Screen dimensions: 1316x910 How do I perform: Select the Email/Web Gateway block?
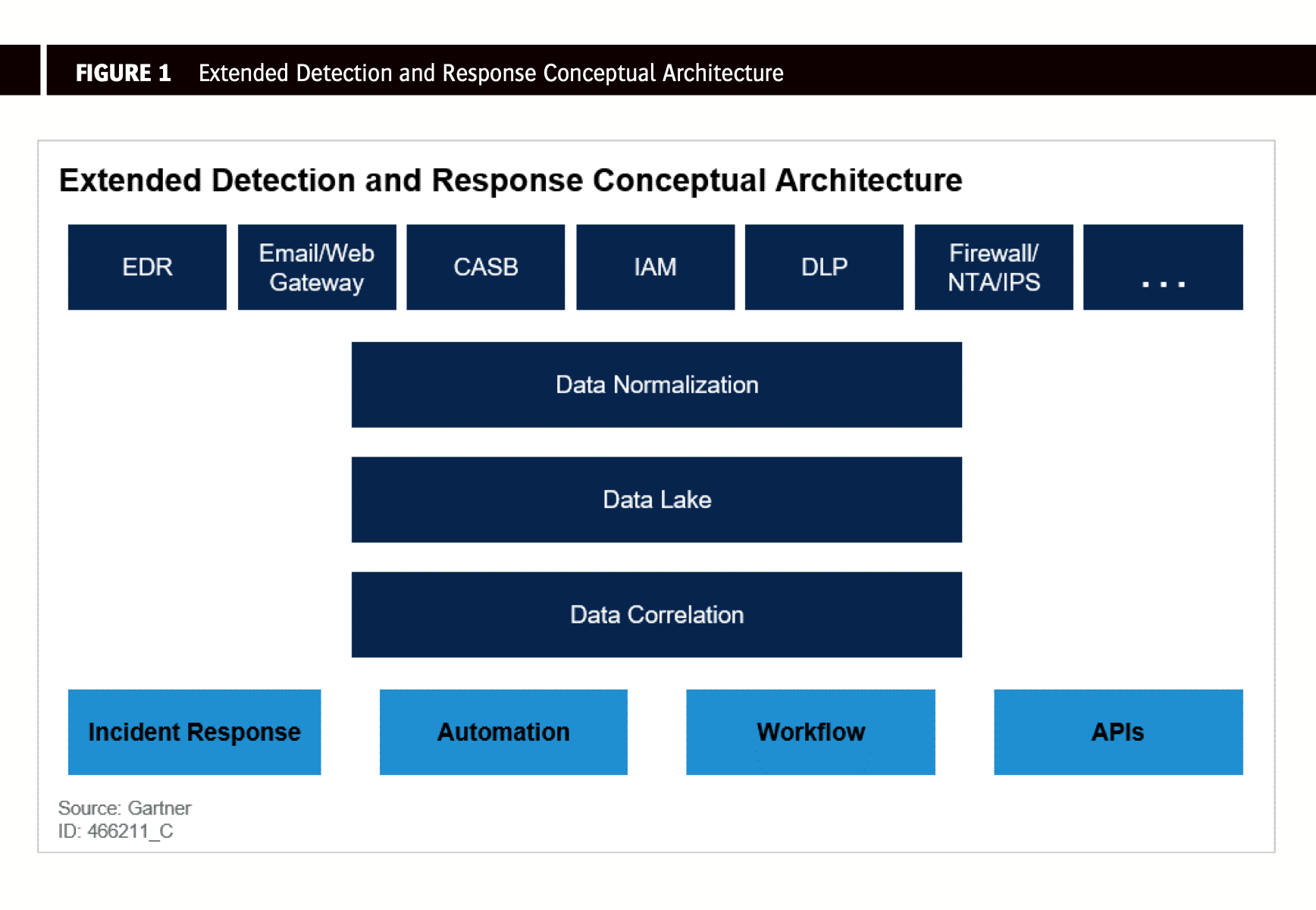(x=317, y=267)
